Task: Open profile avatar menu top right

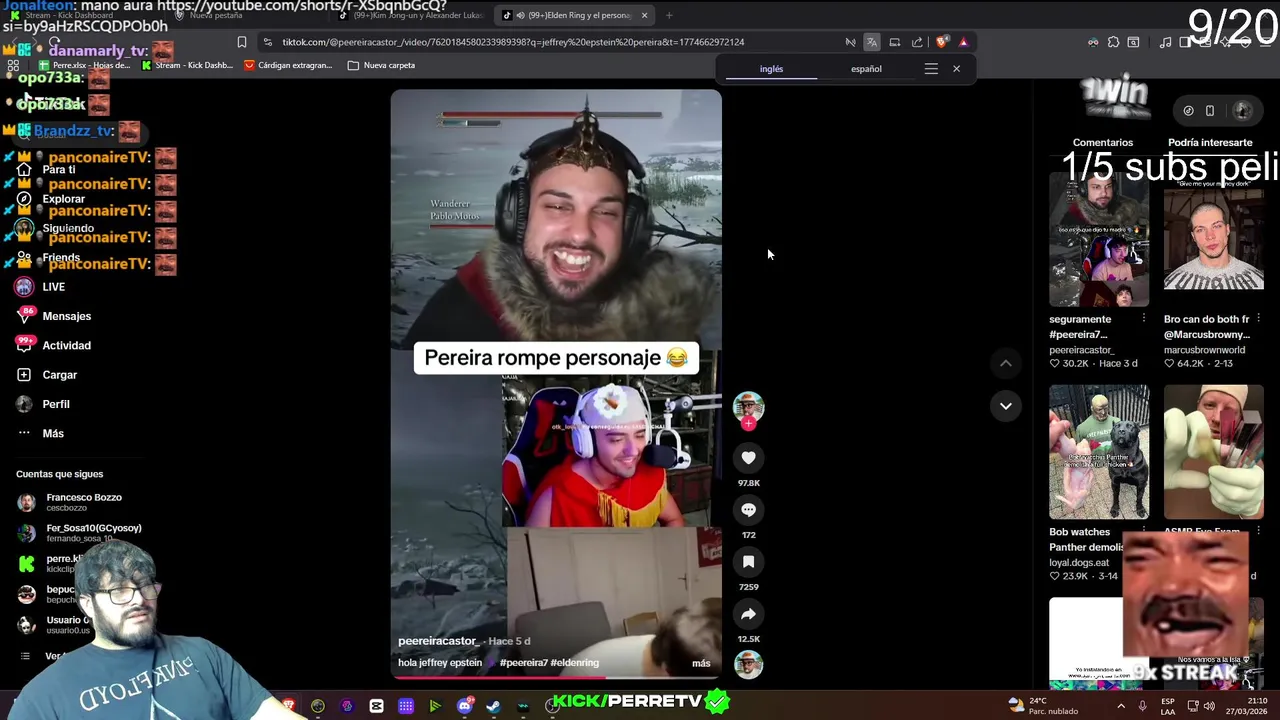Action: pos(1243,111)
